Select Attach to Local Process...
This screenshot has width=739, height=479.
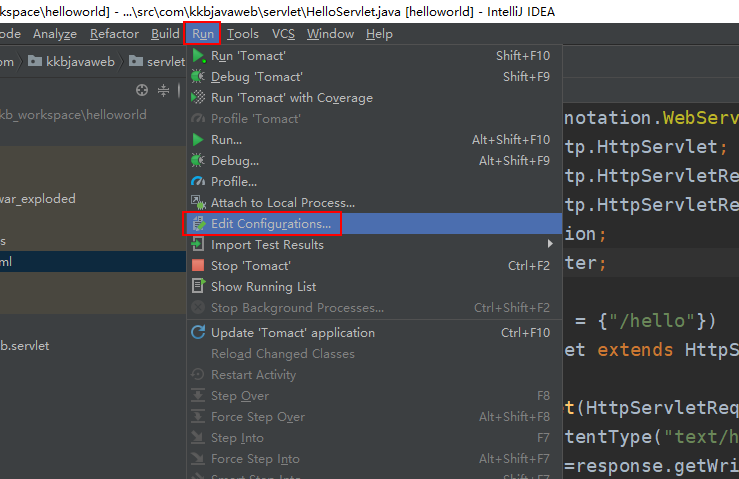(x=375, y=203)
